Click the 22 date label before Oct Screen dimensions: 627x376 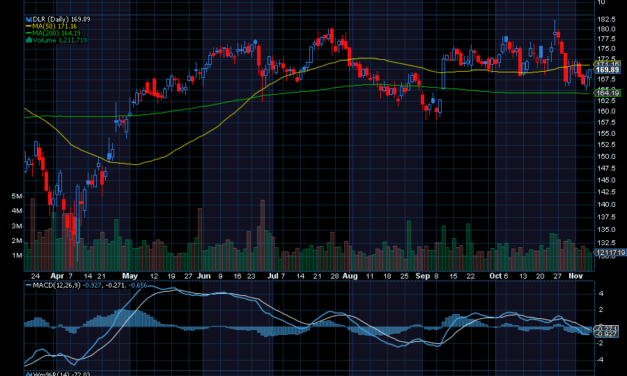pos(470,276)
